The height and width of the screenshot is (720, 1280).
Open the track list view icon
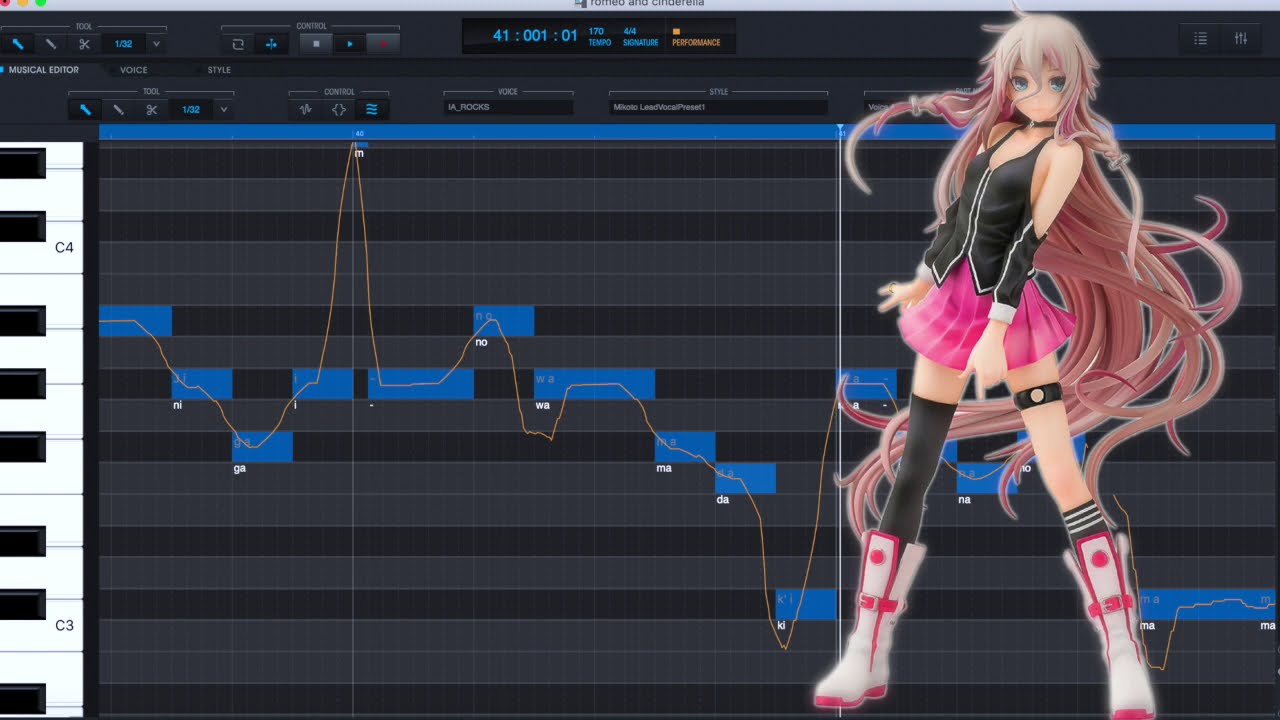click(1200, 38)
